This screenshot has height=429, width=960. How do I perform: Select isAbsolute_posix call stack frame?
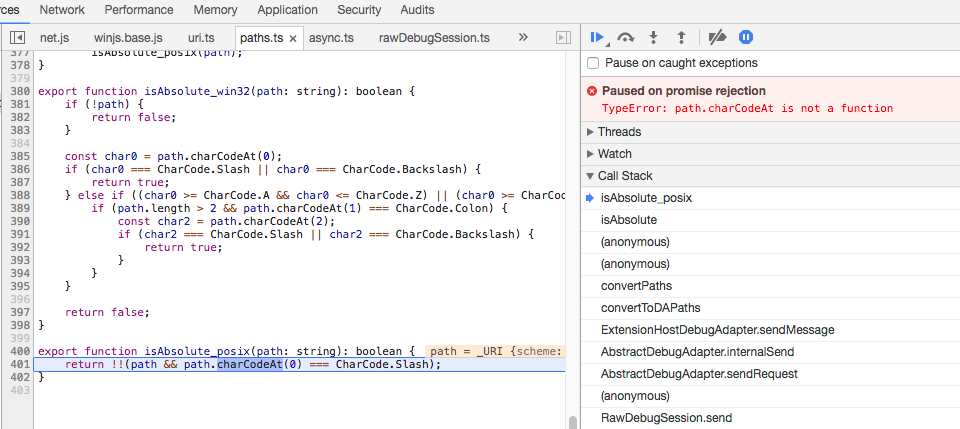770,198
